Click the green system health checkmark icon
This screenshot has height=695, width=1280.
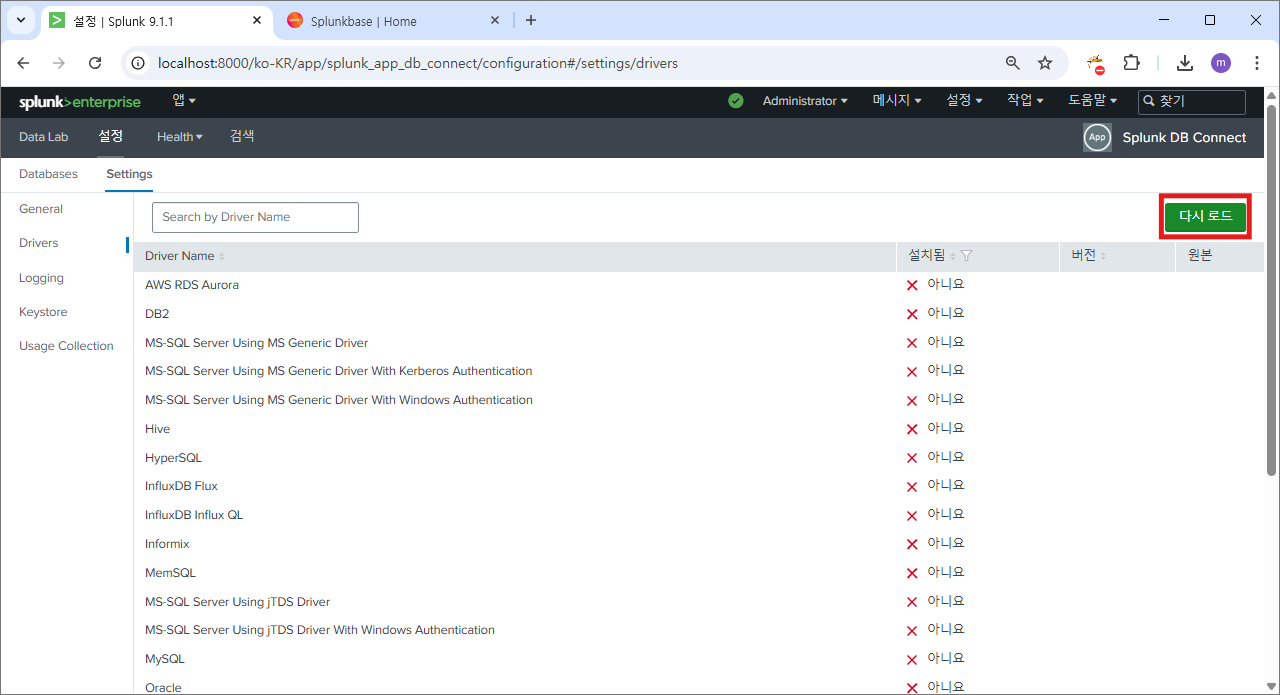coord(736,101)
